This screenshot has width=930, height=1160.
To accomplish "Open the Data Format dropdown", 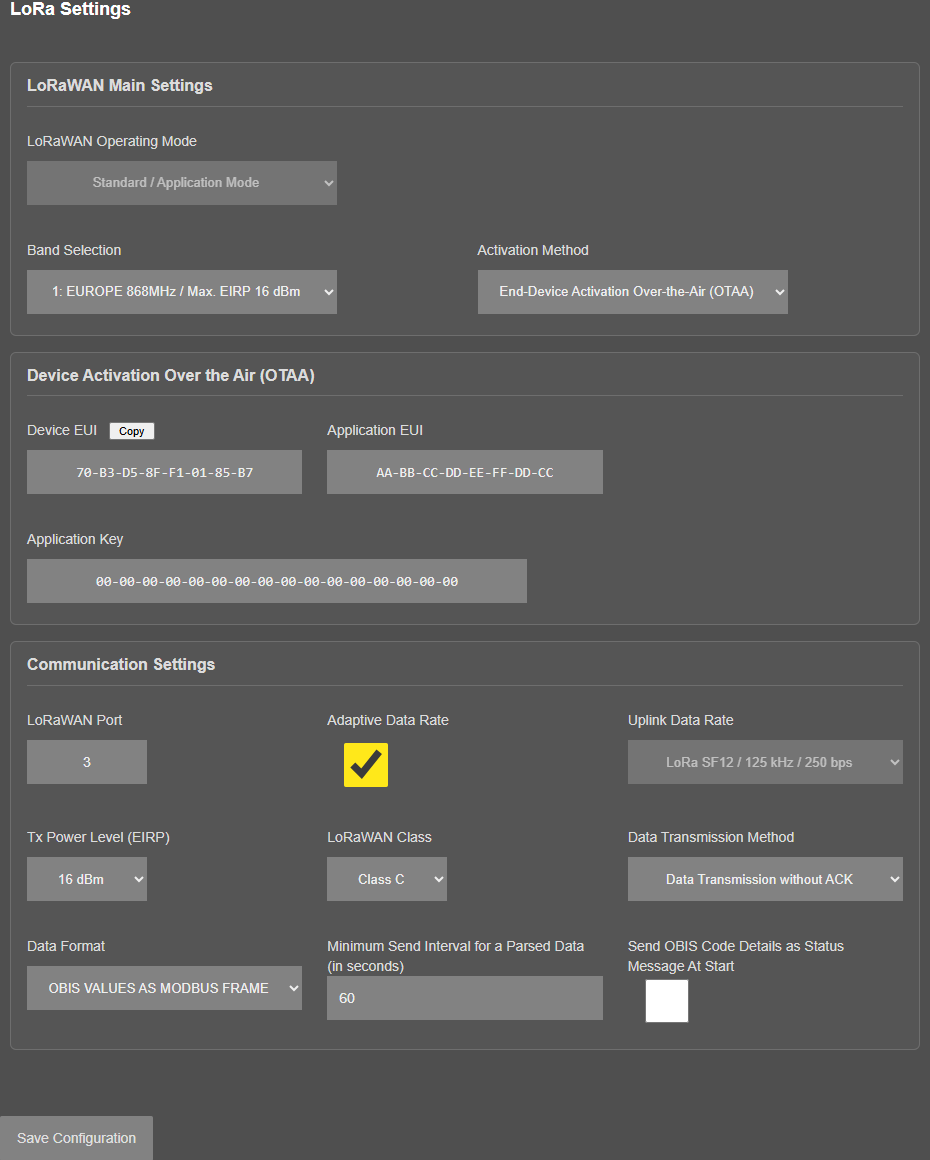I will tap(164, 988).
